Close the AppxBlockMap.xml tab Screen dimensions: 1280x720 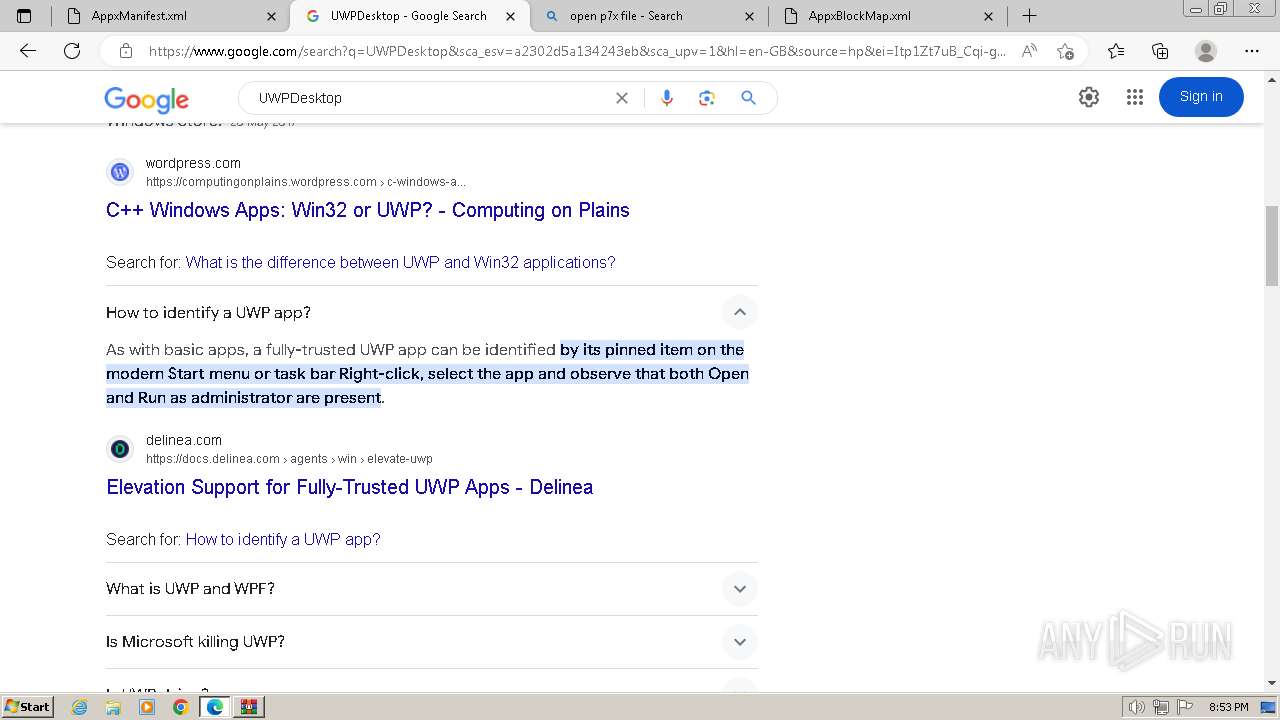coord(988,16)
